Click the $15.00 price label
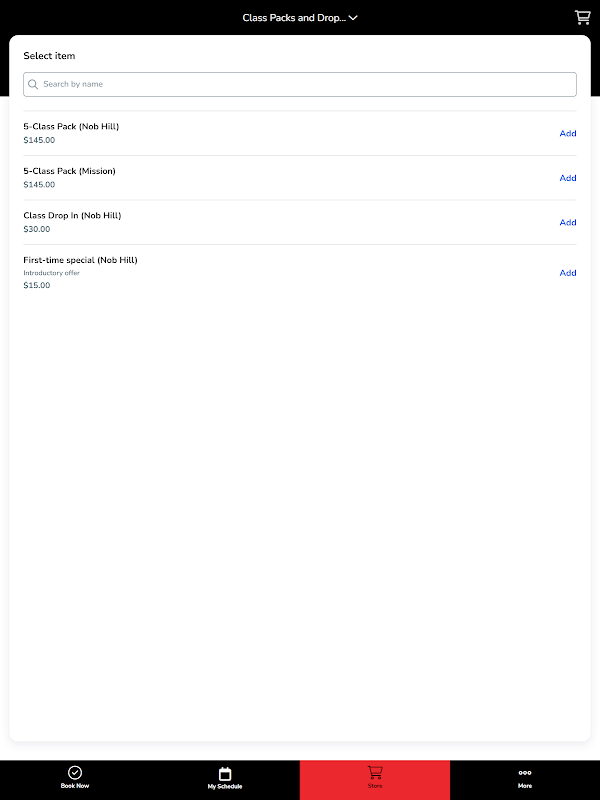Image resolution: width=600 pixels, height=800 pixels. [37, 286]
